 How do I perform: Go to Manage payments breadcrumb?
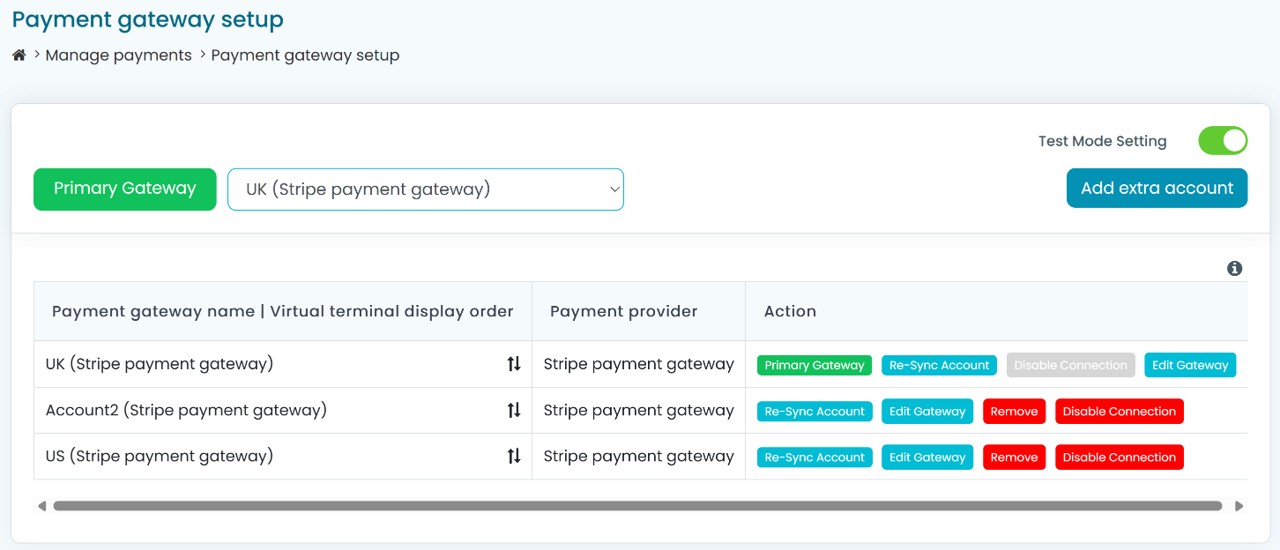pyautogui.click(x=118, y=55)
